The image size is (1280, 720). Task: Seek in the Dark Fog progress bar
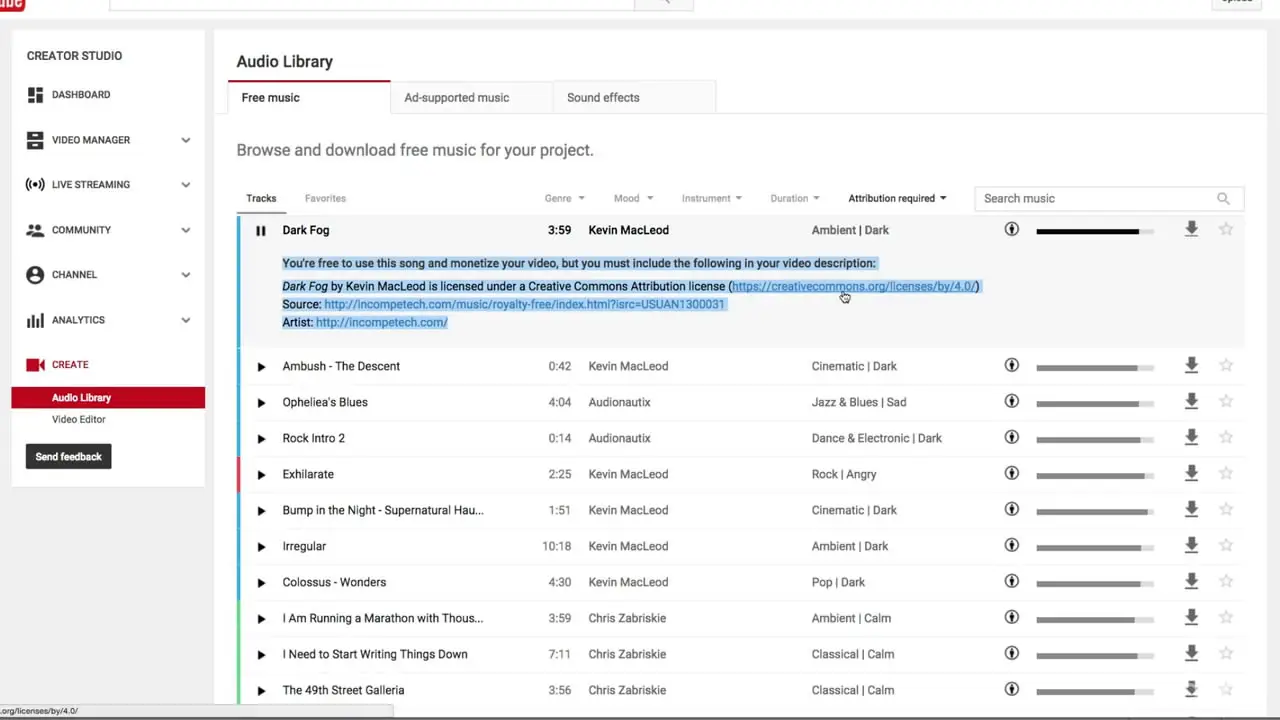[x=1095, y=231]
